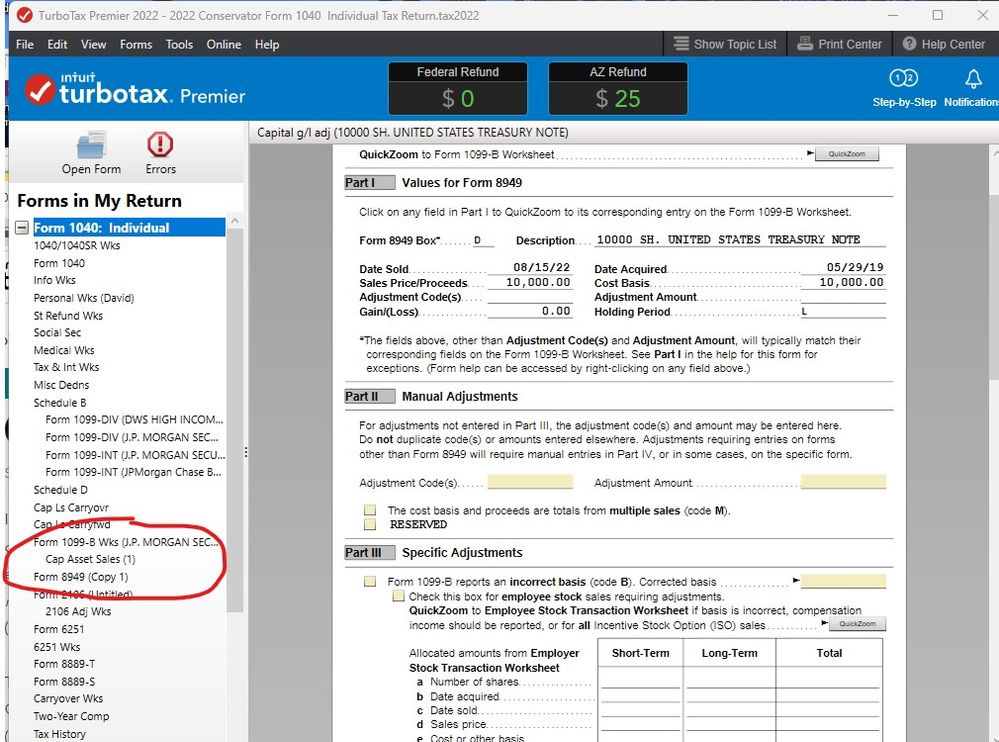Select 2106 Adj Wks
This screenshot has width=999, height=742.
[x=78, y=611]
